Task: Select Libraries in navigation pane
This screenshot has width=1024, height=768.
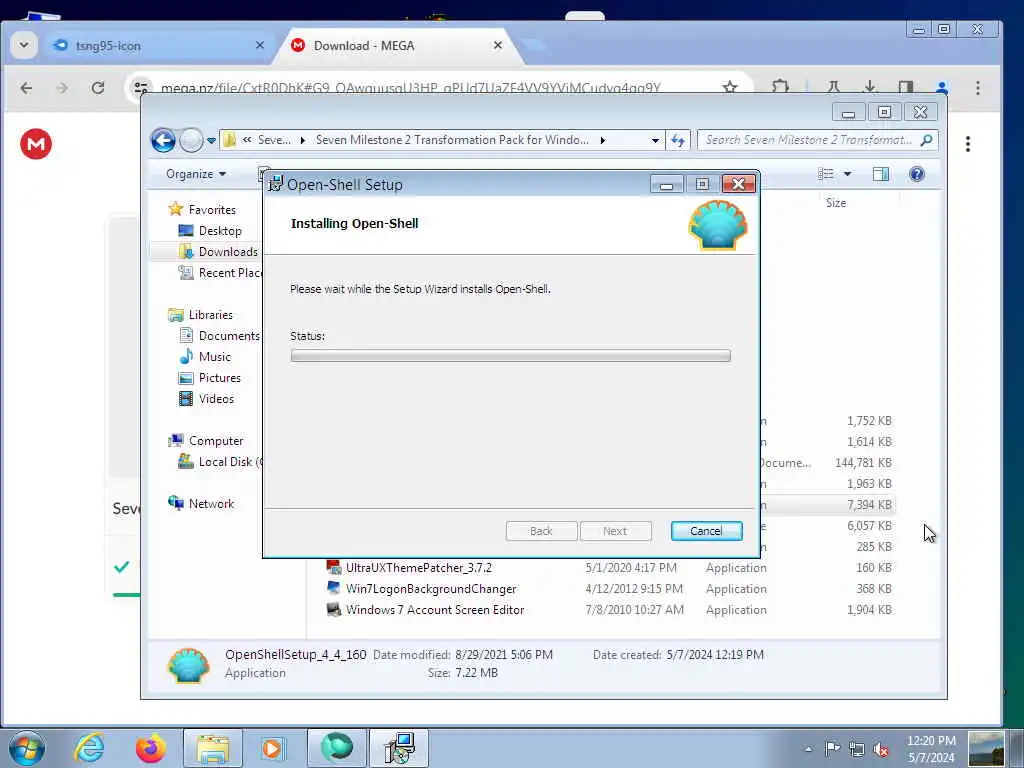Action: [x=200, y=315]
